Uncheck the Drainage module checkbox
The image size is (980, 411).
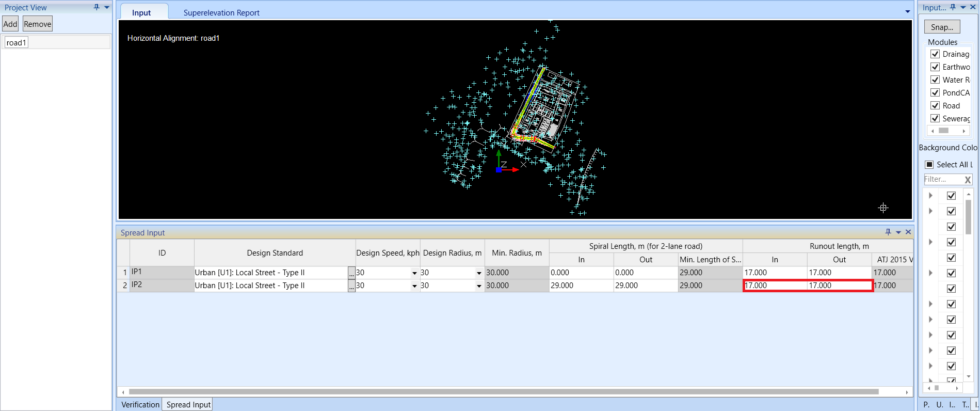(934, 54)
